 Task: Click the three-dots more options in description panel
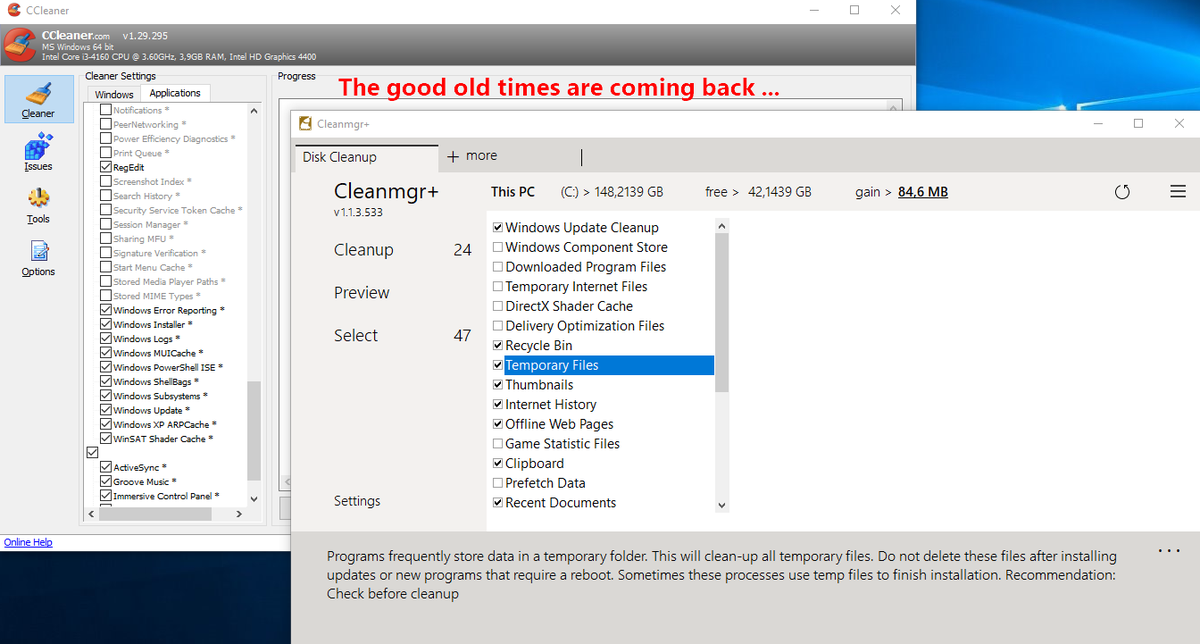[x=1169, y=551]
